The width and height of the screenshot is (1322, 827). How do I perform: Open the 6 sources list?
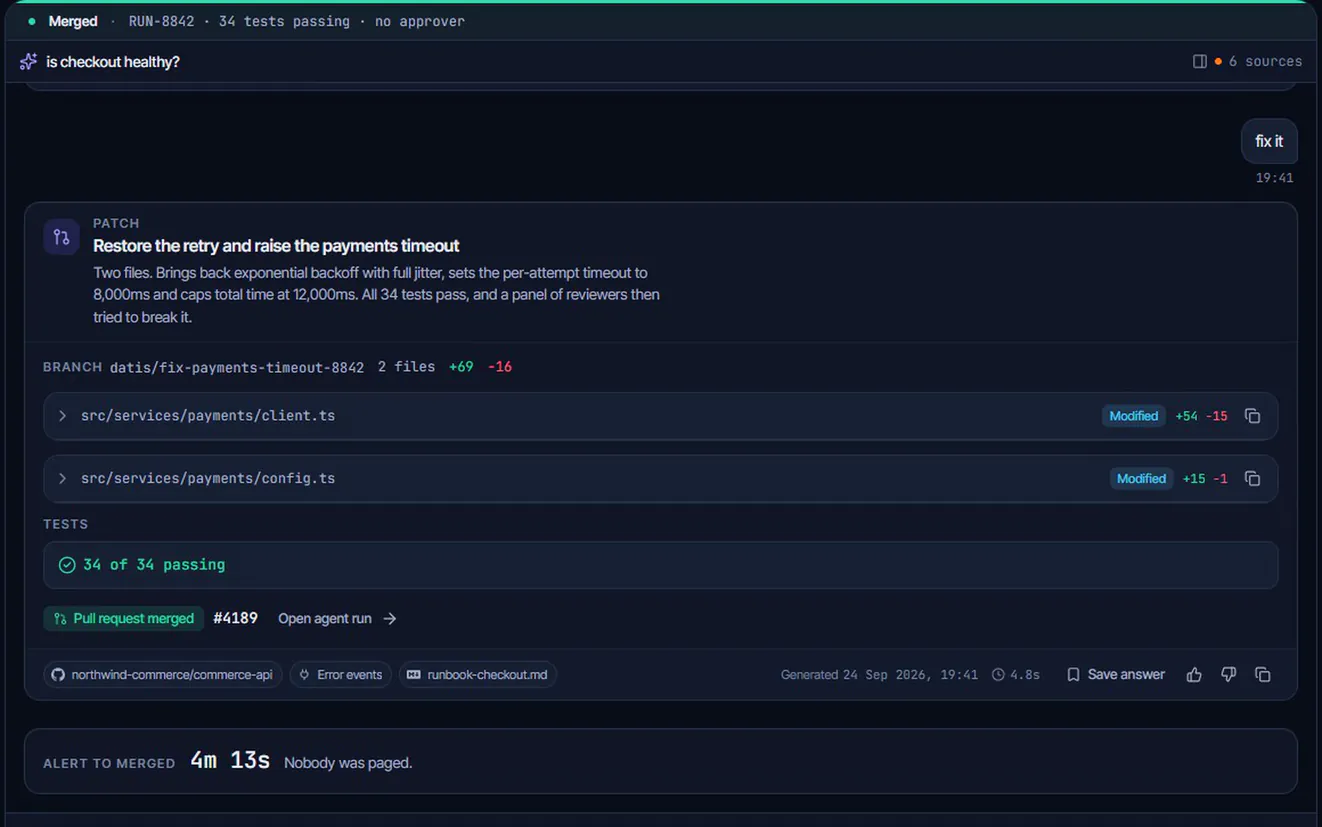[1258, 62]
